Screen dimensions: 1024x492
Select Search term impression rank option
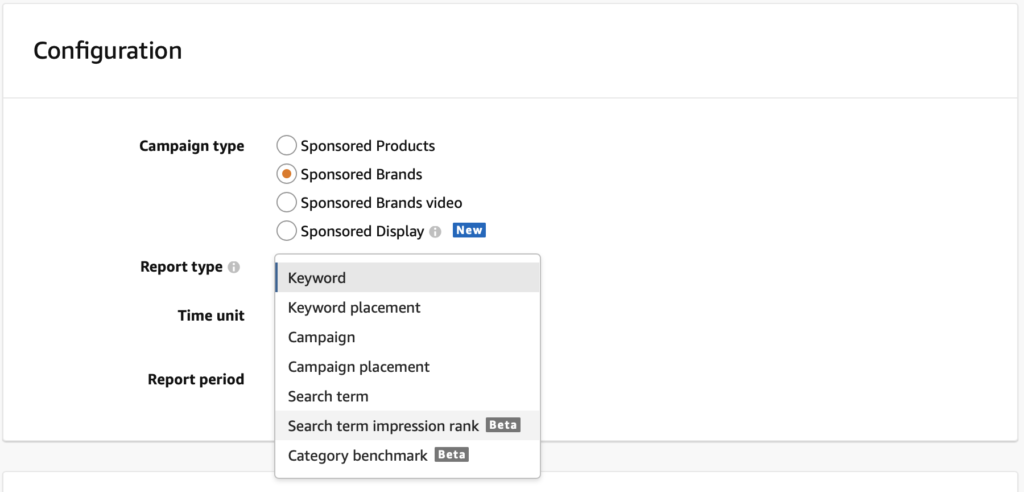pos(383,426)
